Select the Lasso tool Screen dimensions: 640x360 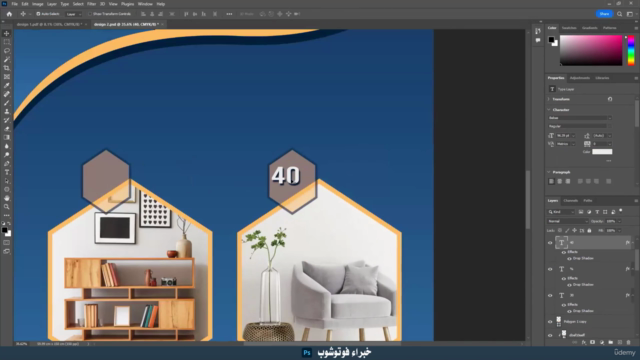pos(7,51)
